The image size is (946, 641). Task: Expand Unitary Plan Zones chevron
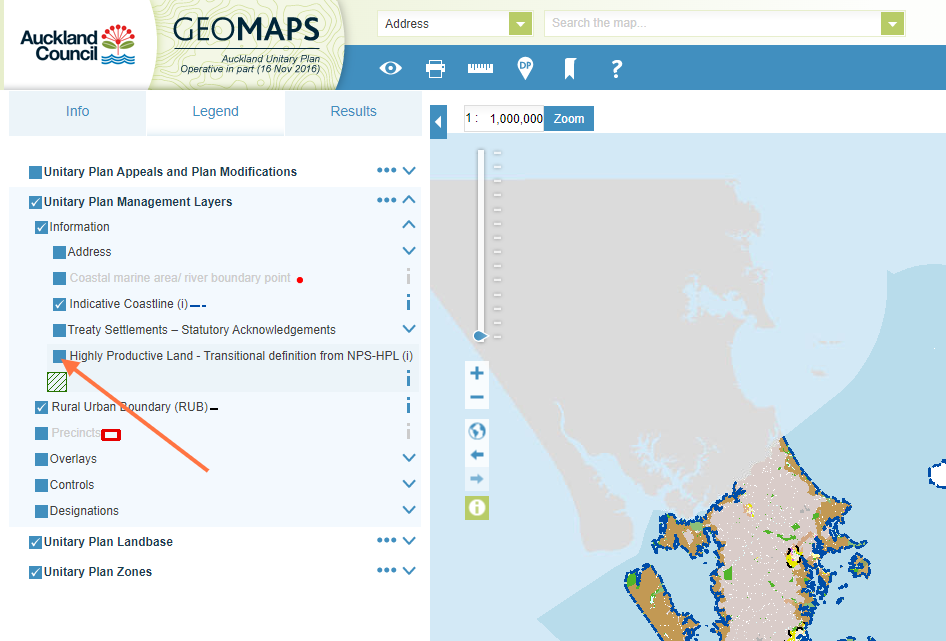(409, 570)
